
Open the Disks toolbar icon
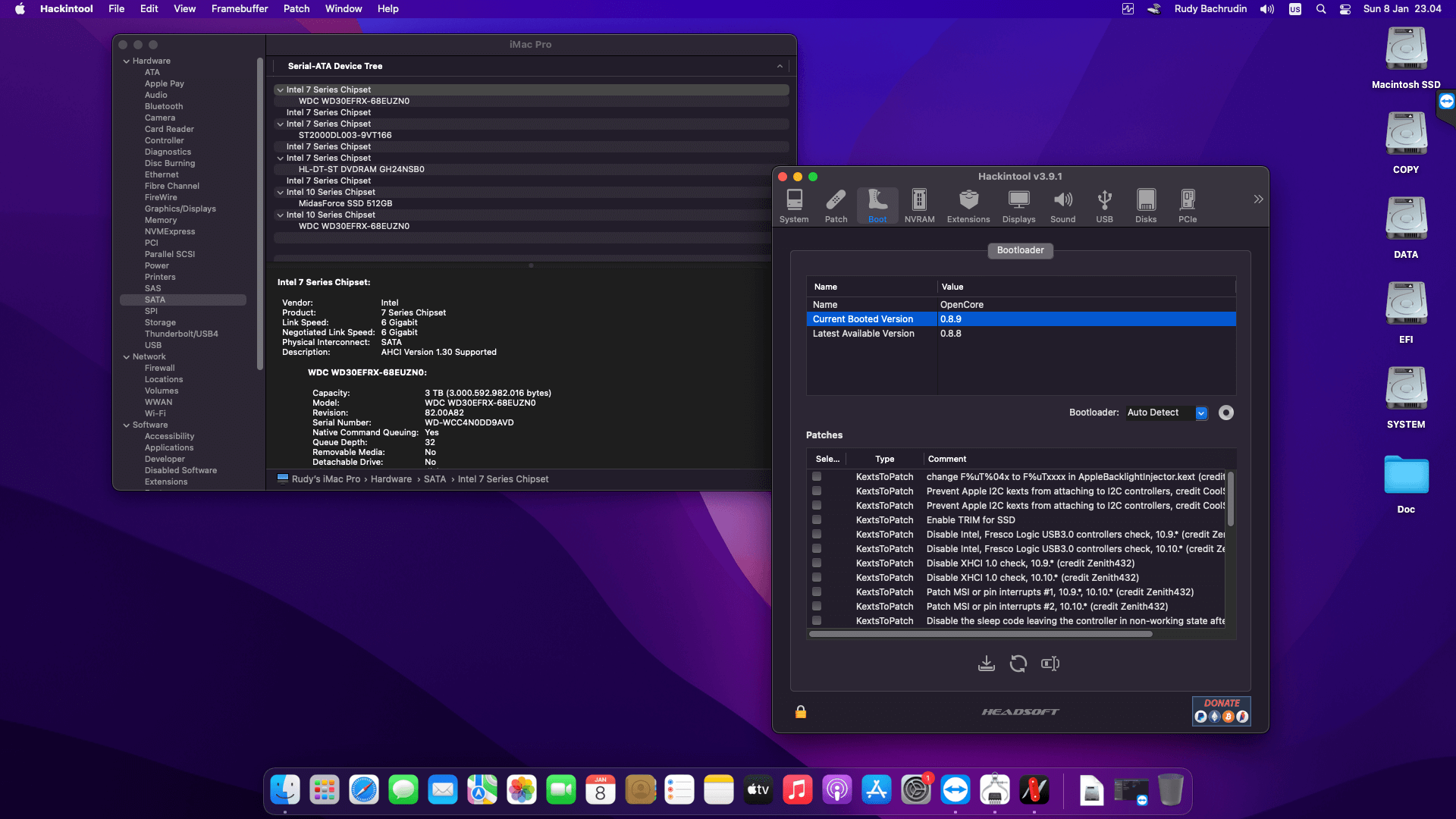coord(1146,206)
